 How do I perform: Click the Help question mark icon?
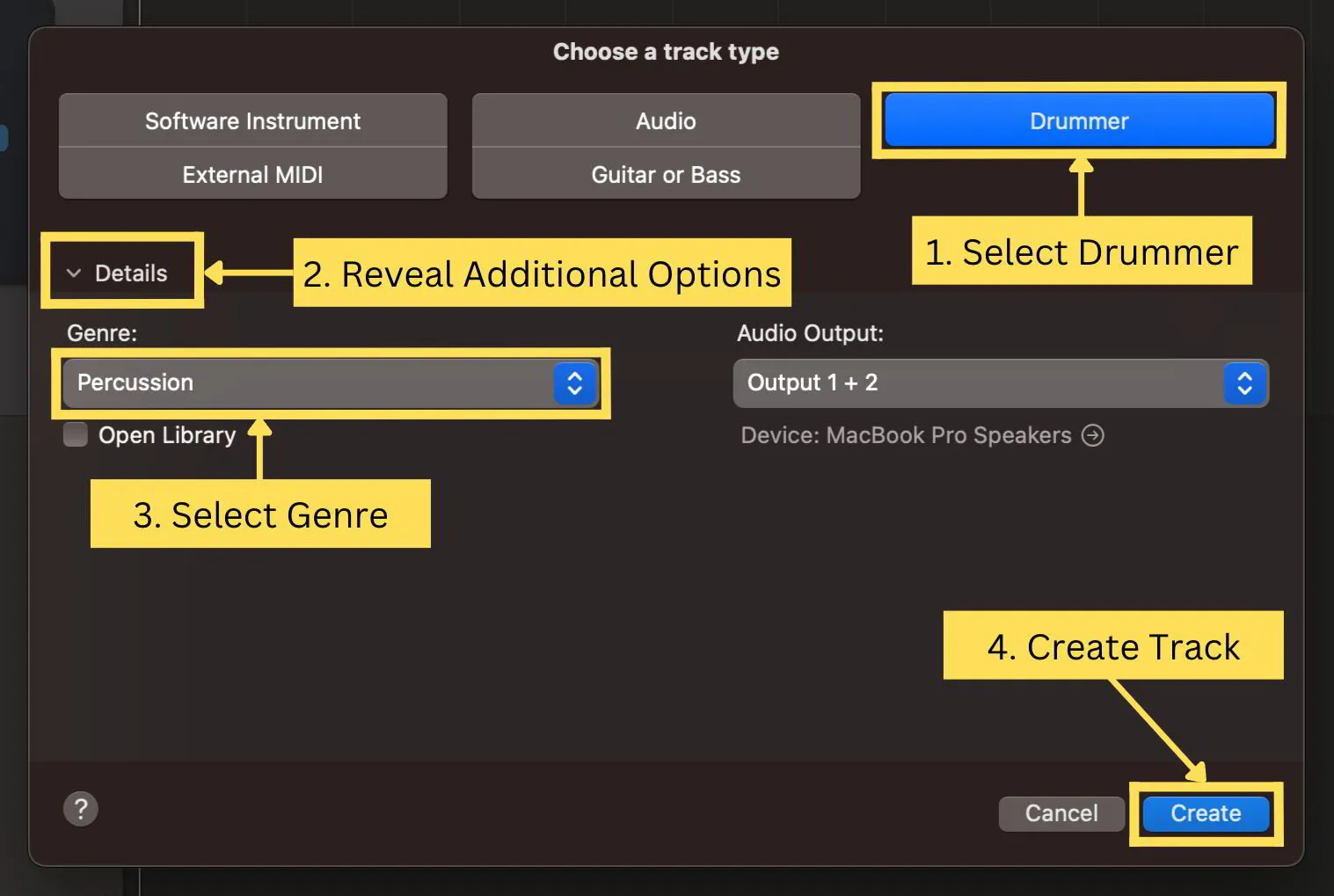tap(81, 808)
